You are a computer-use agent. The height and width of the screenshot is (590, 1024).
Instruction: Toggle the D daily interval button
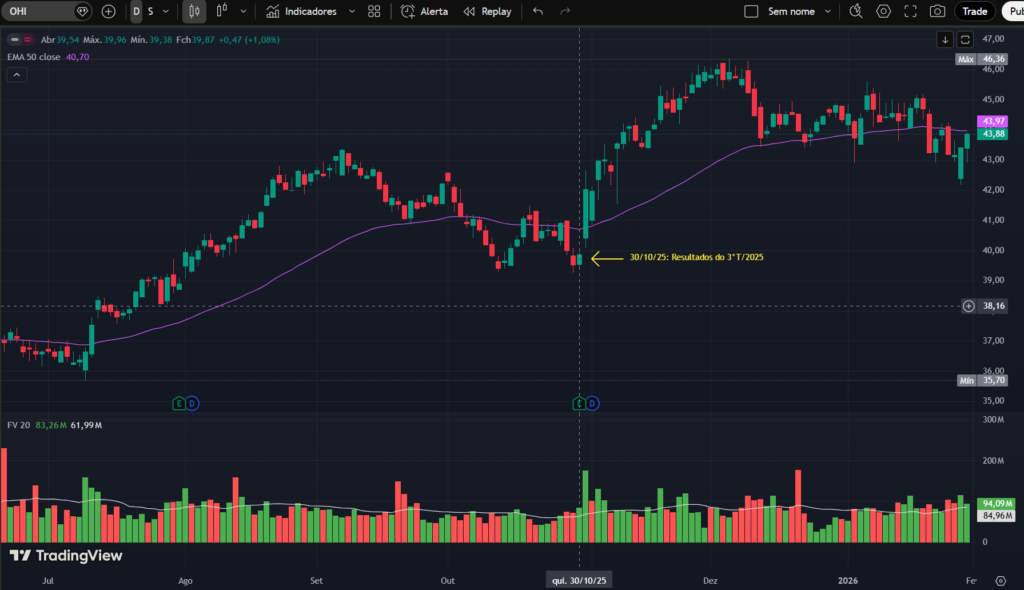click(x=135, y=11)
